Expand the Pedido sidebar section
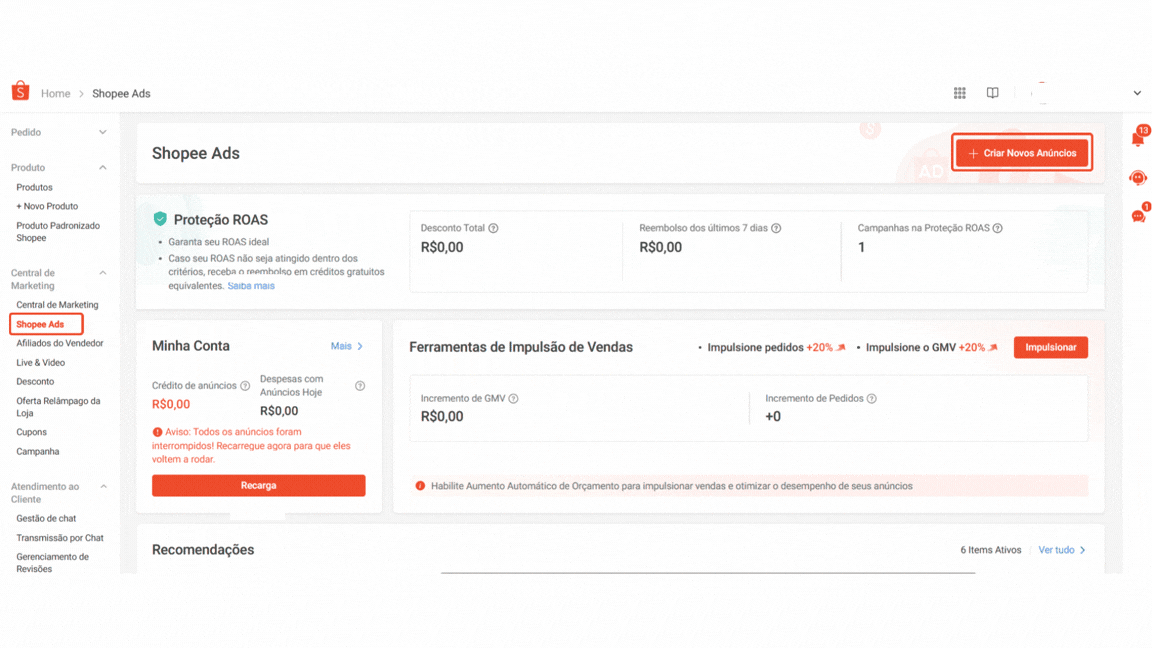This screenshot has width=1152, height=648. point(102,132)
